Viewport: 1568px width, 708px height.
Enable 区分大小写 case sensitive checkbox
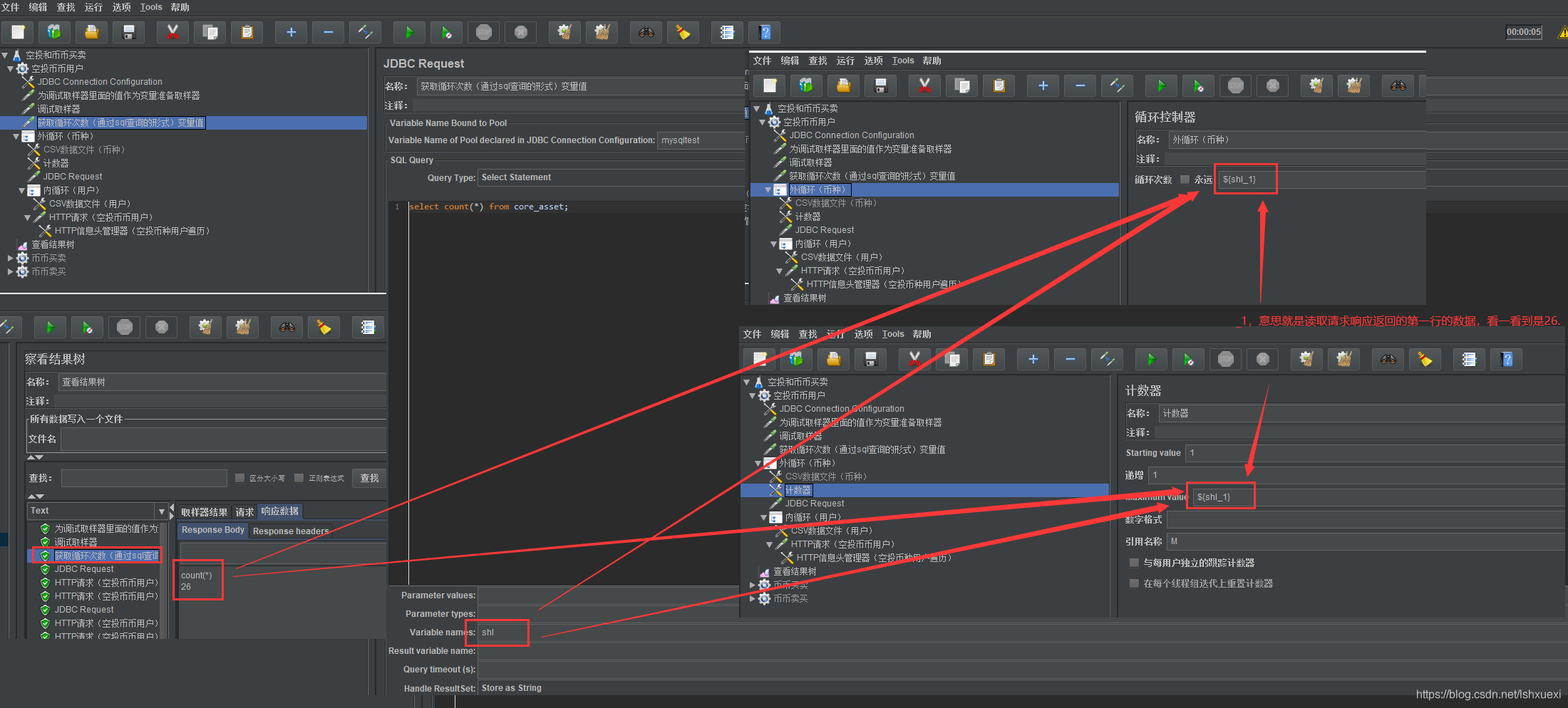[239, 478]
